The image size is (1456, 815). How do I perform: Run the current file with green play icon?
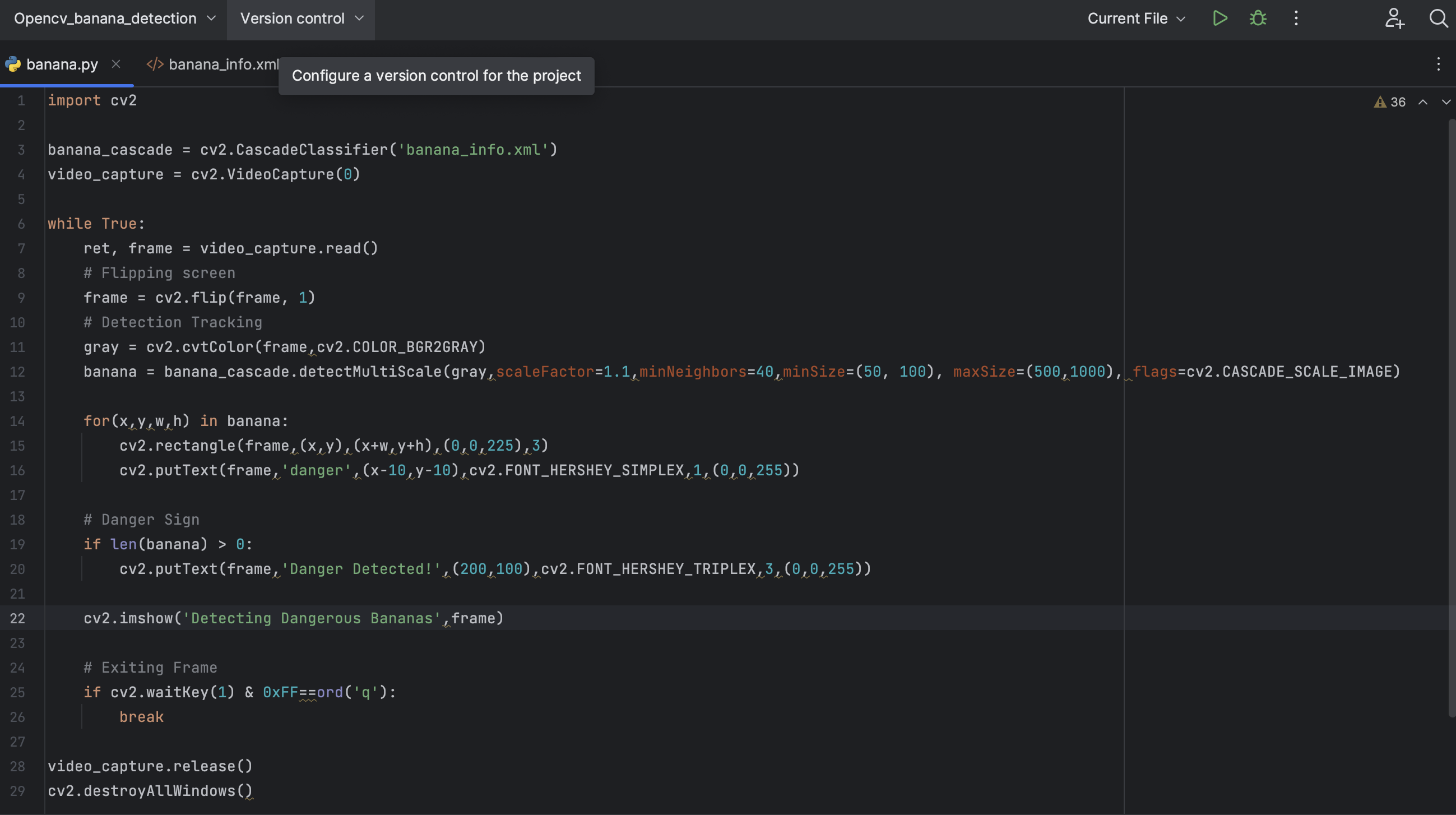coord(1219,18)
